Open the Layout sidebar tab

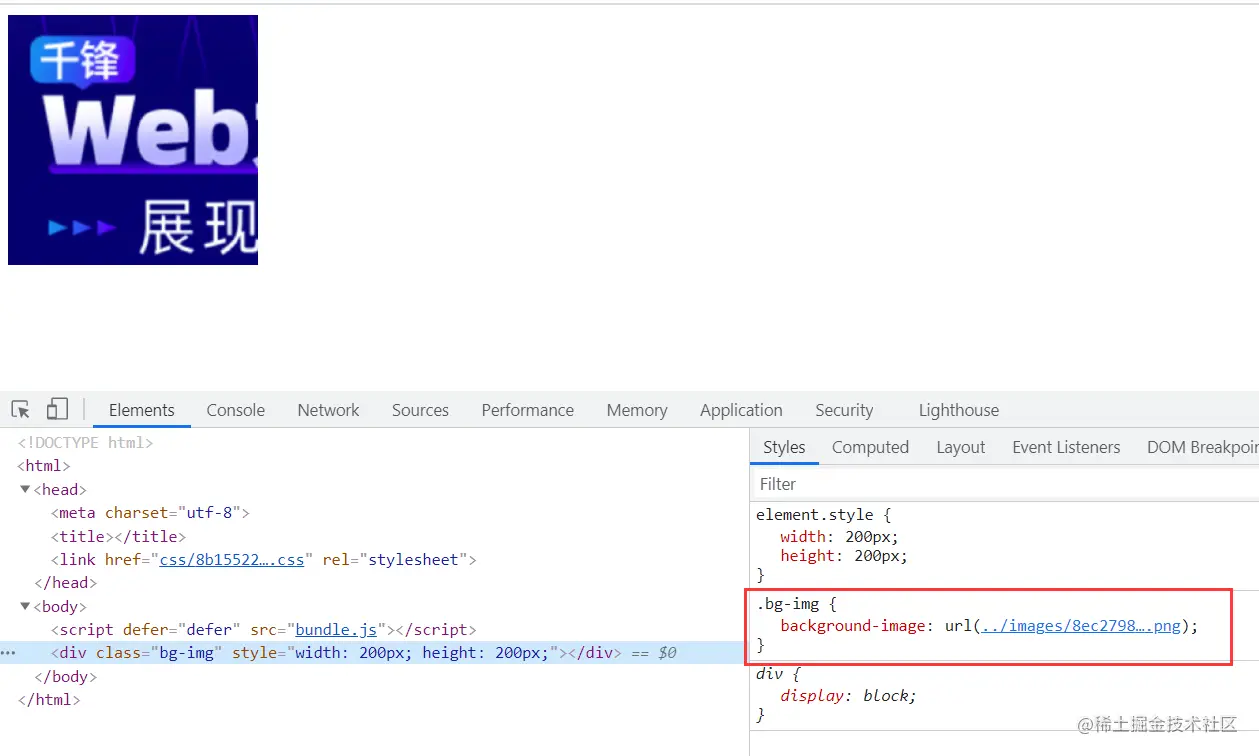(961, 447)
